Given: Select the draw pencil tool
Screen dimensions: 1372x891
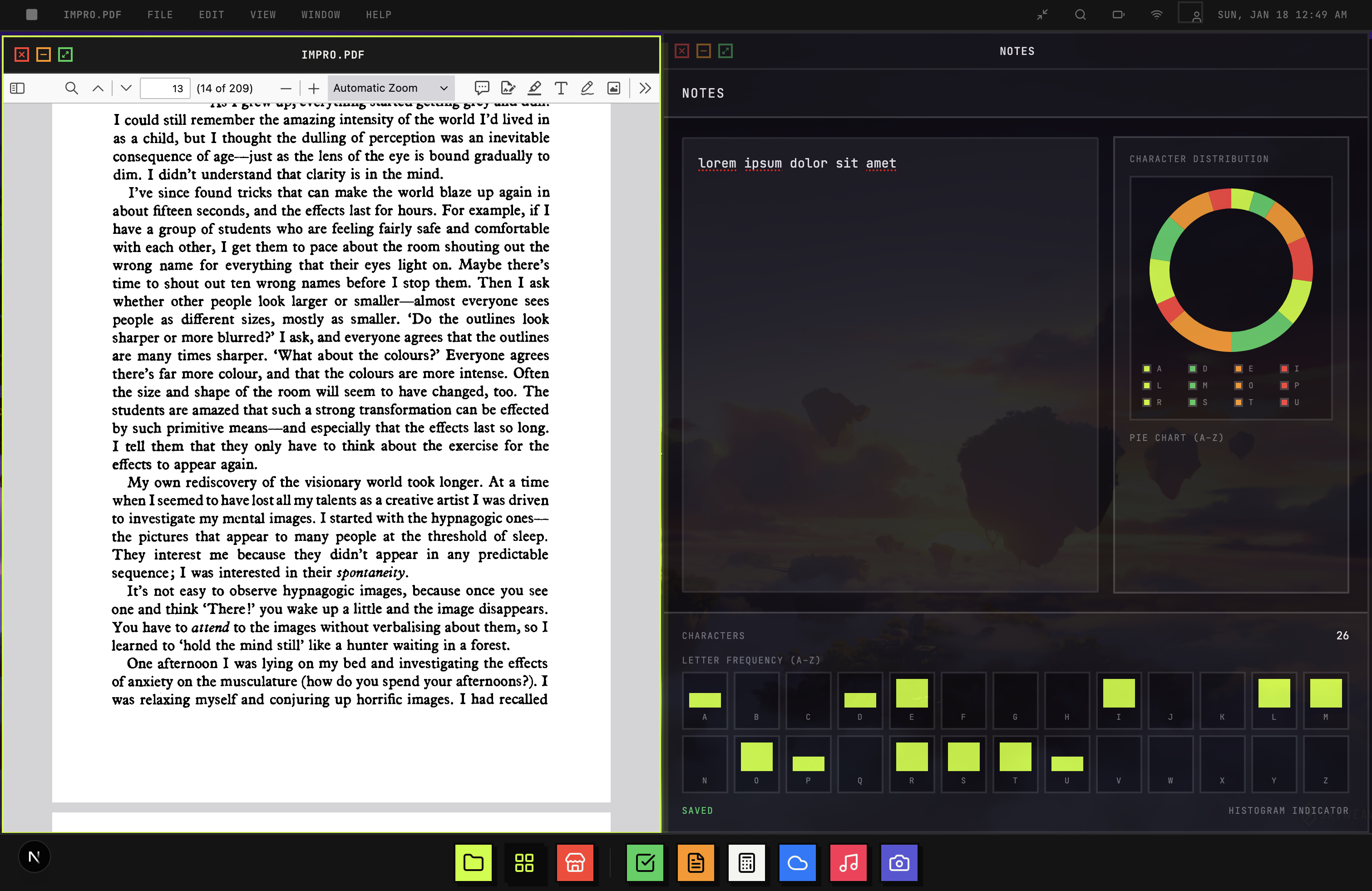Looking at the screenshot, I should pyautogui.click(x=587, y=88).
